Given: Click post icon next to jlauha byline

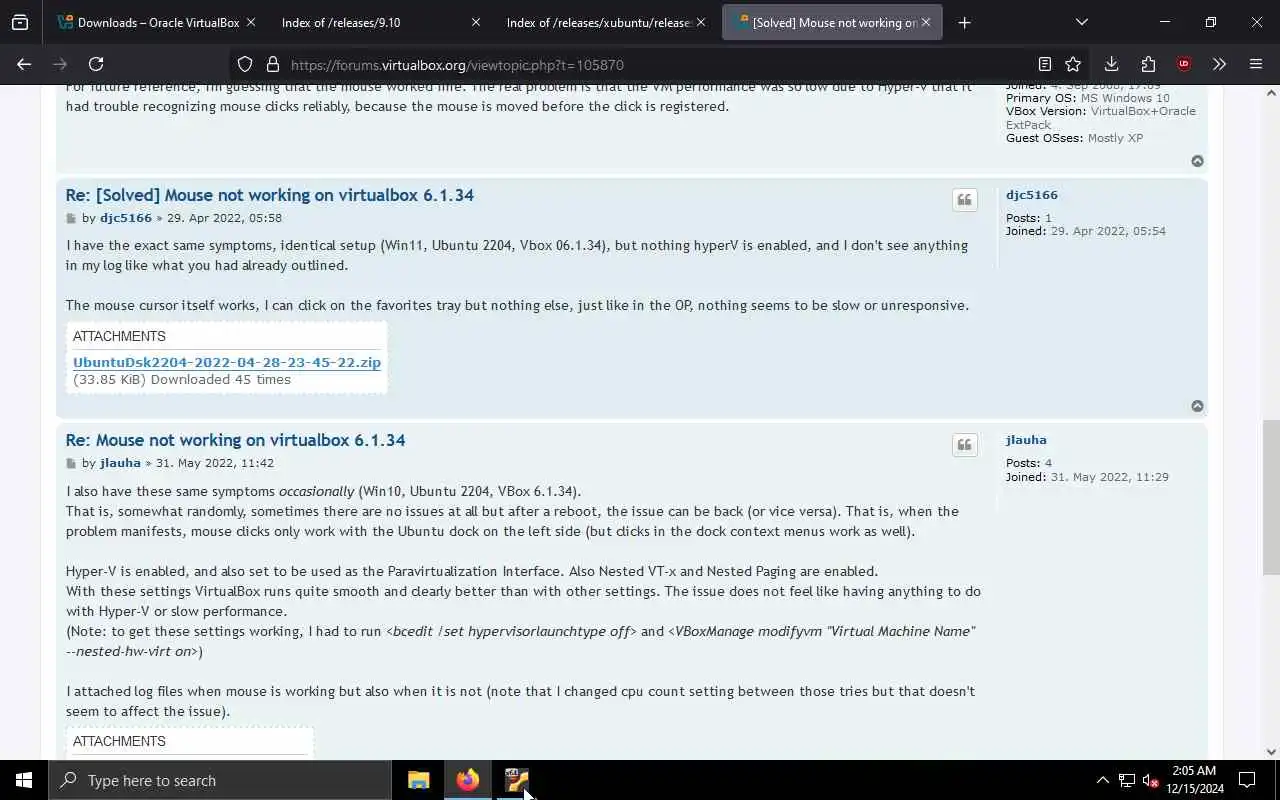Looking at the screenshot, I should [71, 464].
